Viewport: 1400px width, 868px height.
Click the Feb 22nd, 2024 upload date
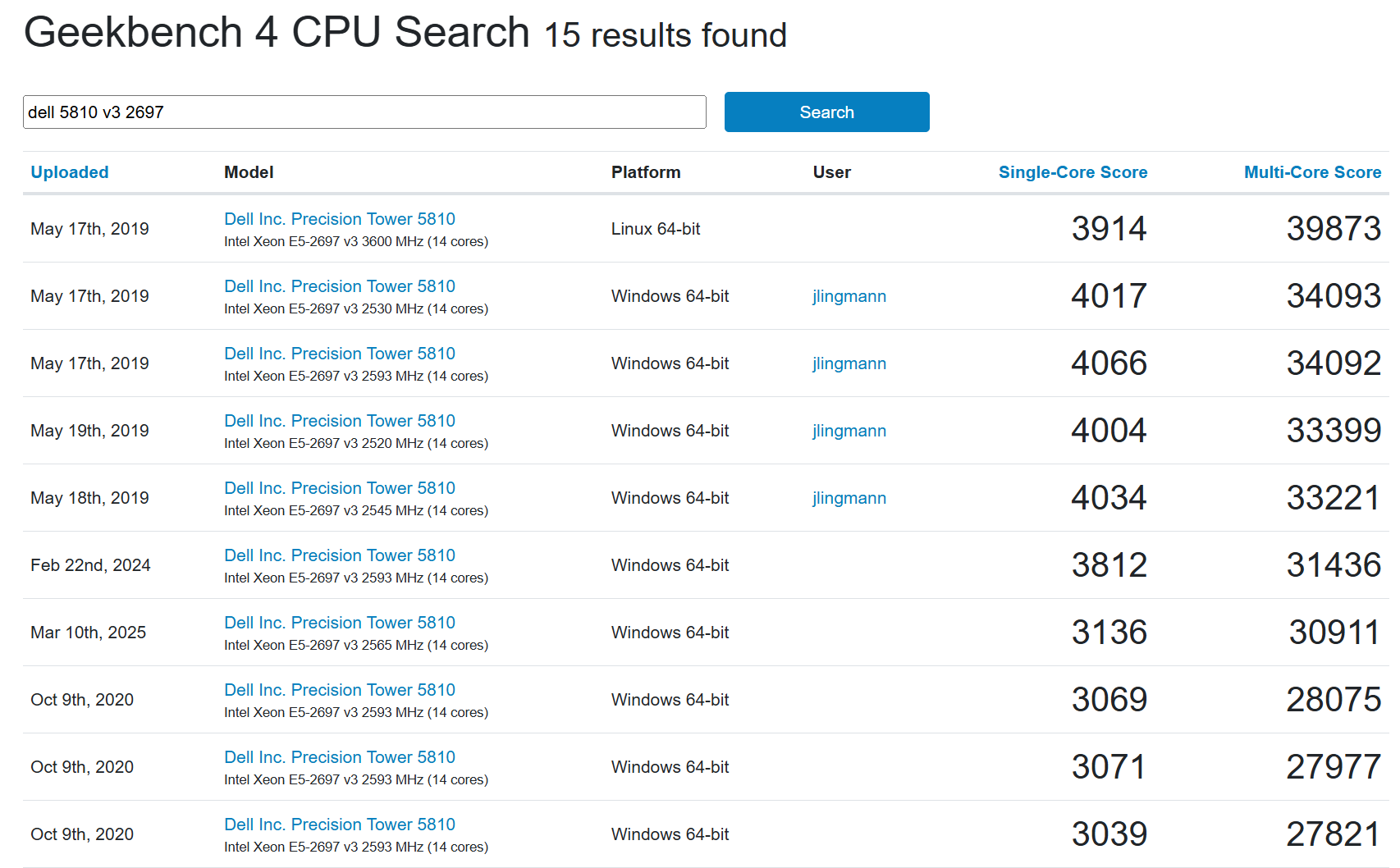pyautogui.click(x=90, y=565)
